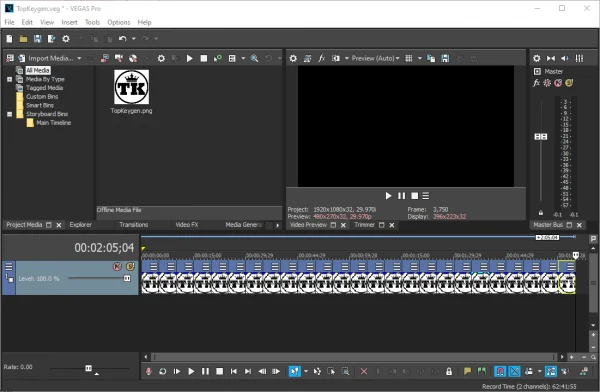The width and height of the screenshot is (600, 392).
Task: Collapse the Storyboard Bins node
Action: pyautogui.click(x=10, y=114)
